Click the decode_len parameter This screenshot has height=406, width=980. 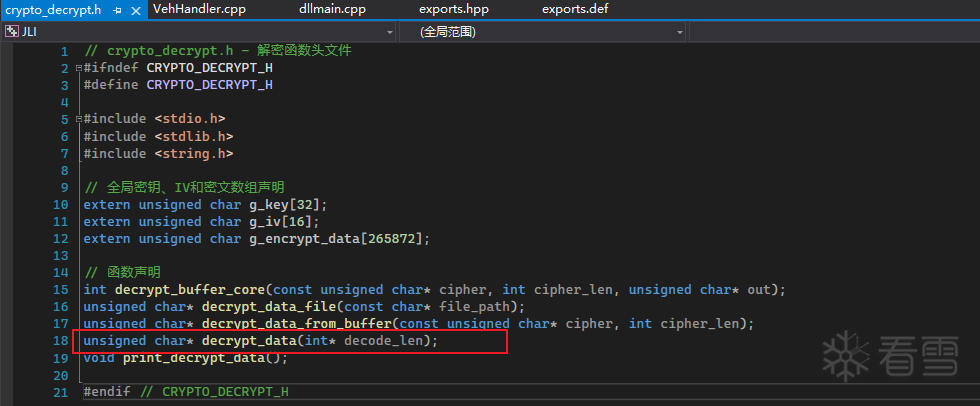[383, 341]
